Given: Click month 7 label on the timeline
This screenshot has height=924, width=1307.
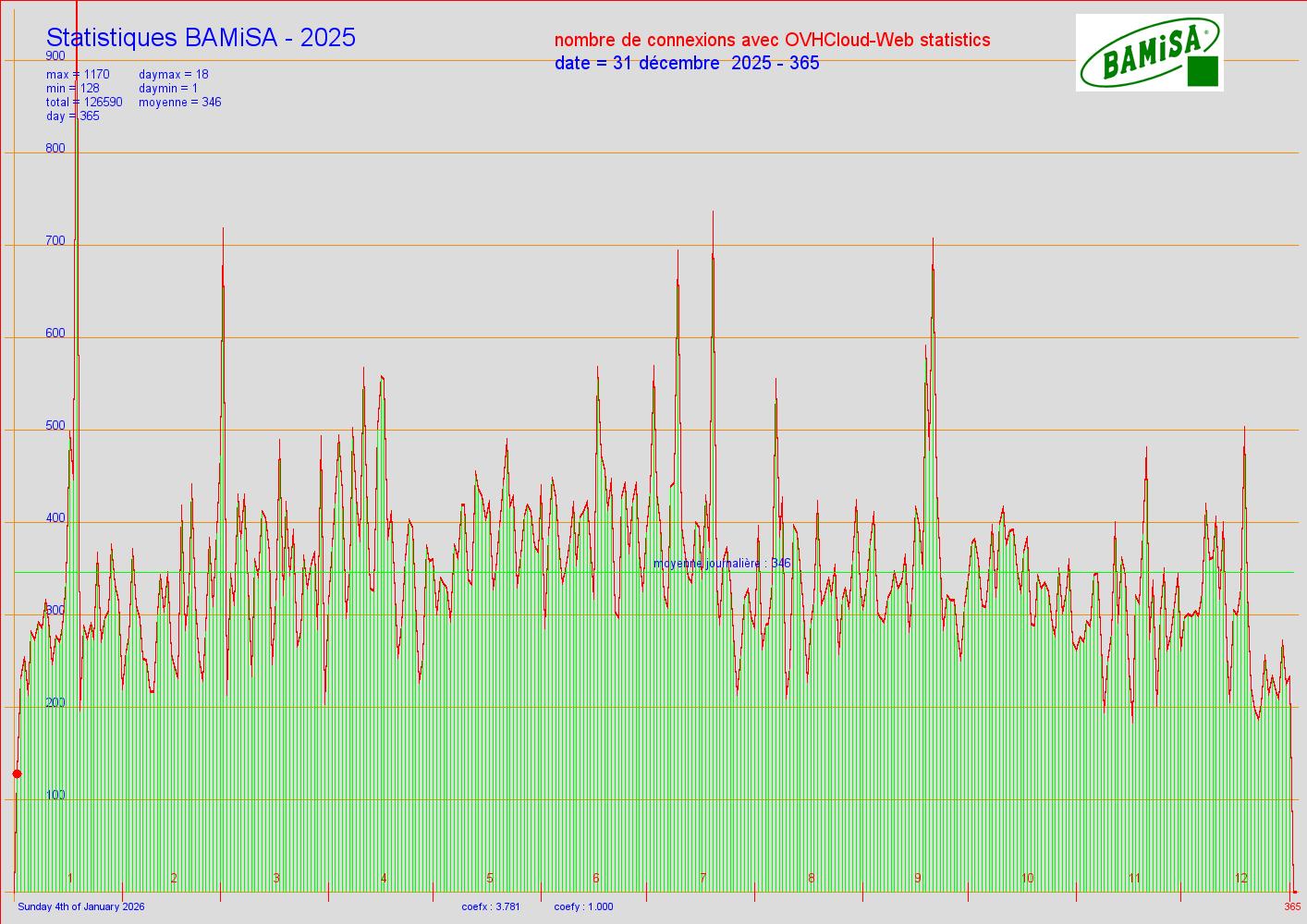Looking at the screenshot, I should (703, 878).
